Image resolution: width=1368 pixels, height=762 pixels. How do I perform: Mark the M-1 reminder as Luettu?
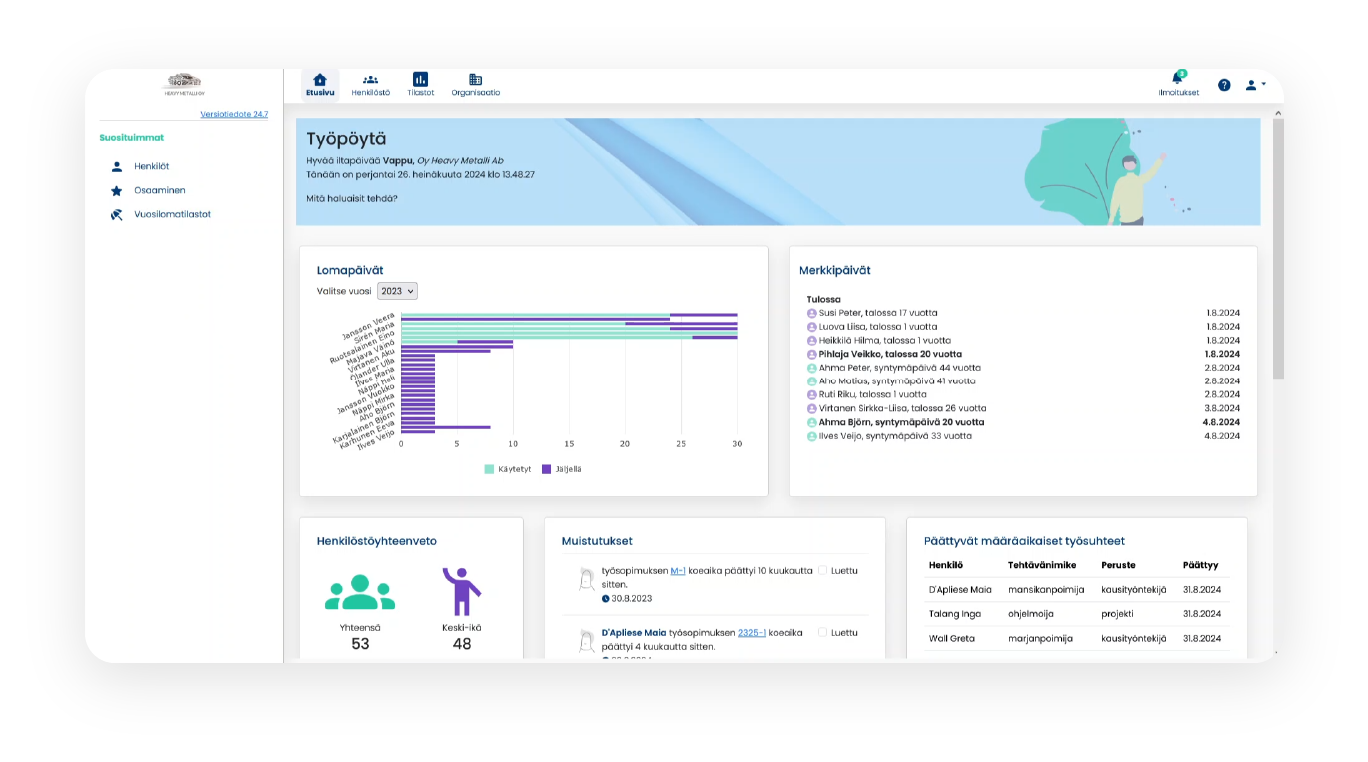tap(823, 571)
